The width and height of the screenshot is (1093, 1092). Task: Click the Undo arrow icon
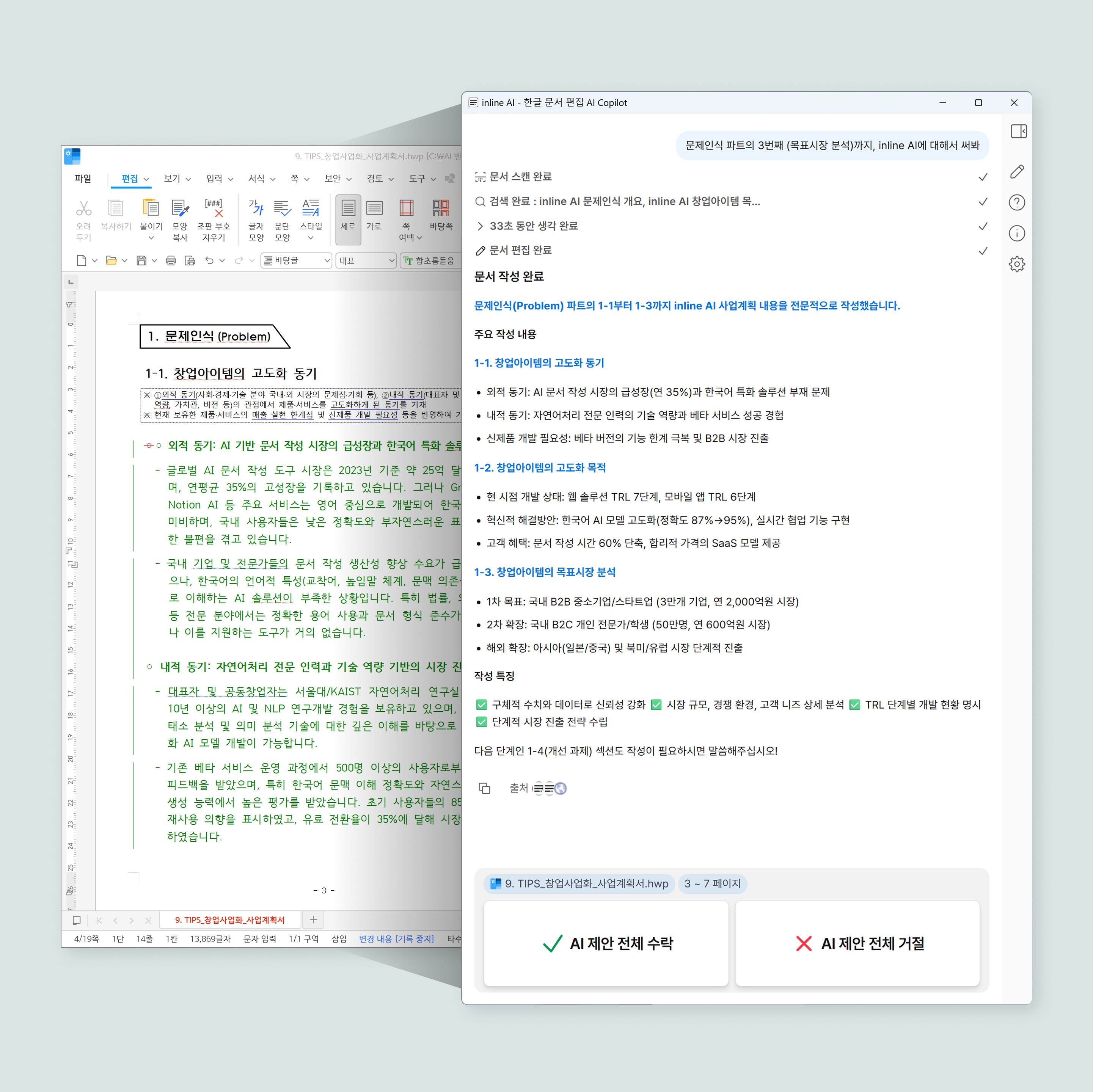coord(209,260)
